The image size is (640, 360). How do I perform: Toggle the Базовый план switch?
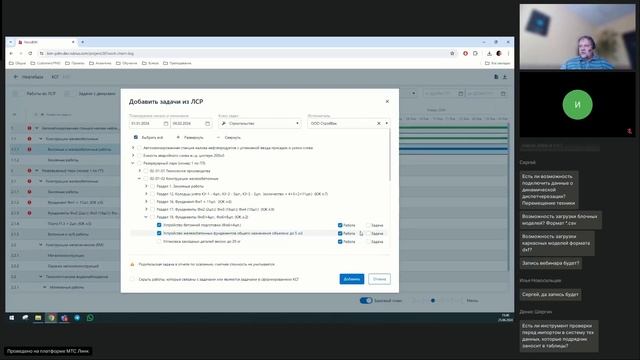click(366, 300)
